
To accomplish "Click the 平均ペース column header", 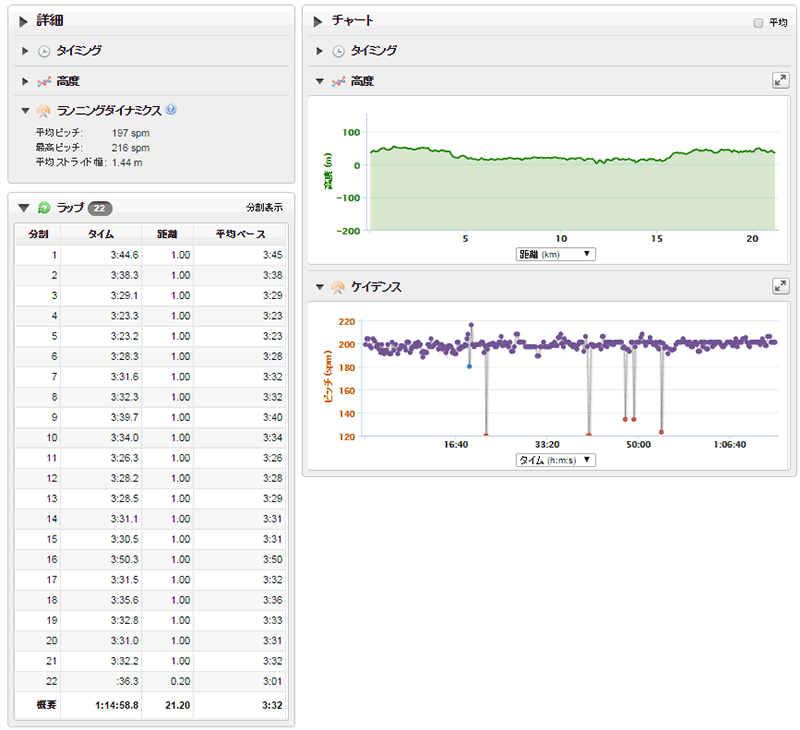I will coord(239,234).
